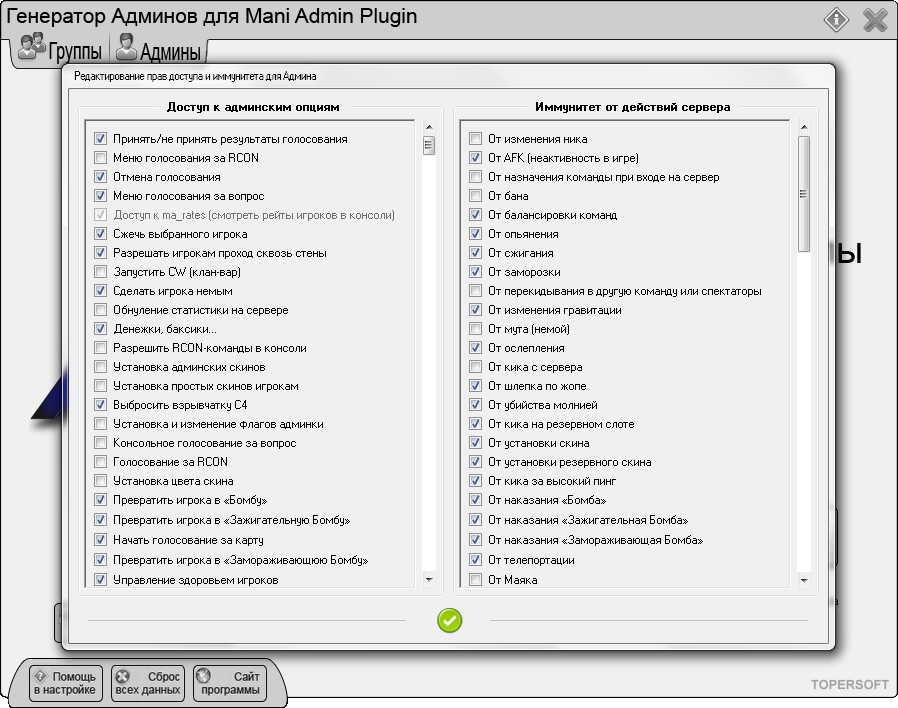This screenshot has height=708, width=898.
Task: Check immunity От бана
Action: [x=475, y=196]
